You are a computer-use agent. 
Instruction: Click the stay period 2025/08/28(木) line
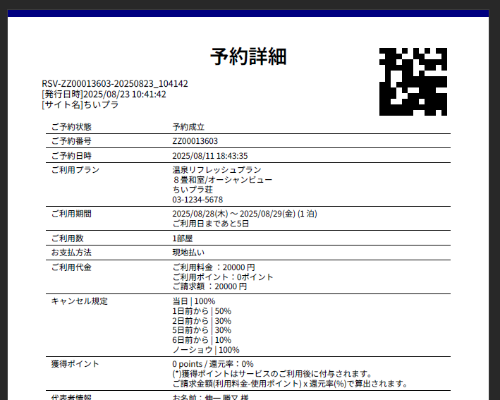coord(245,214)
